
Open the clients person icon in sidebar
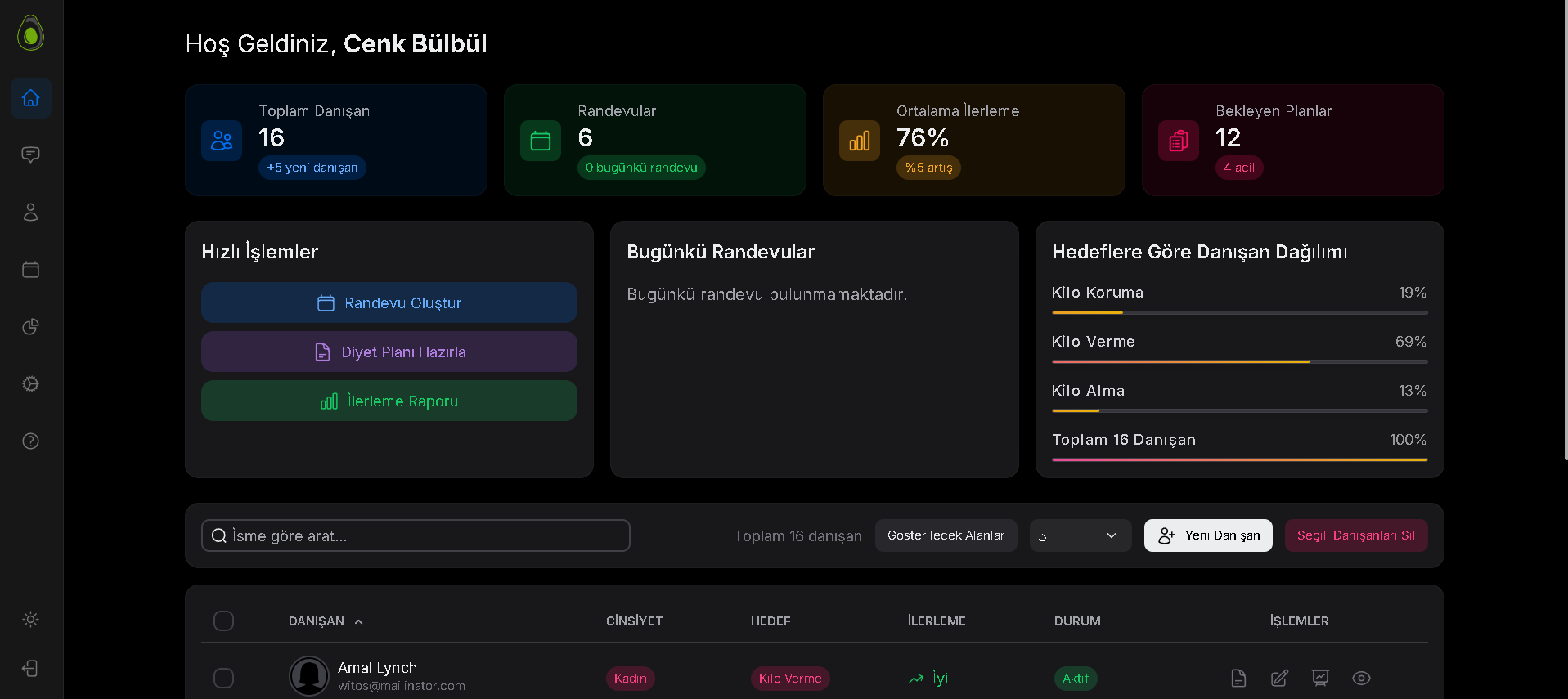[31, 213]
